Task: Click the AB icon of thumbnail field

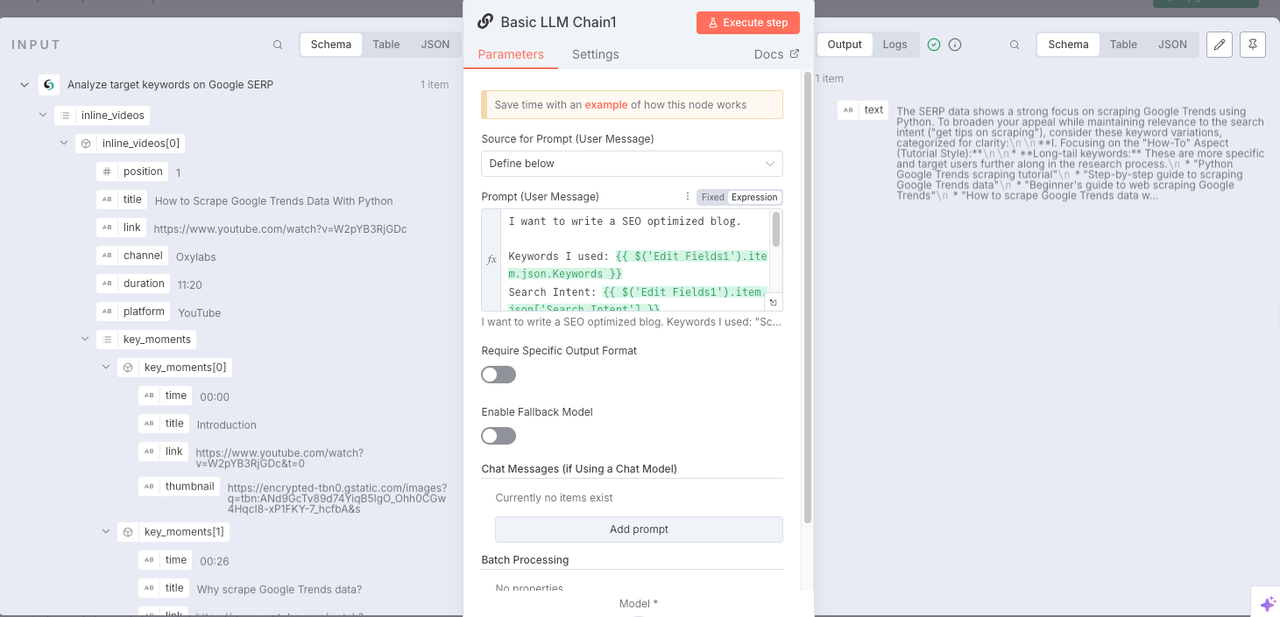Action: [149, 487]
